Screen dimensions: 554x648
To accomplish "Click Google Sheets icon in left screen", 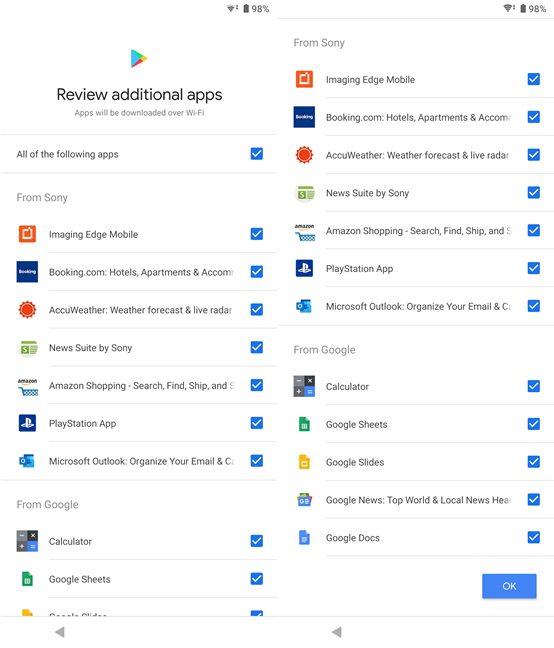I will click(27, 579).
